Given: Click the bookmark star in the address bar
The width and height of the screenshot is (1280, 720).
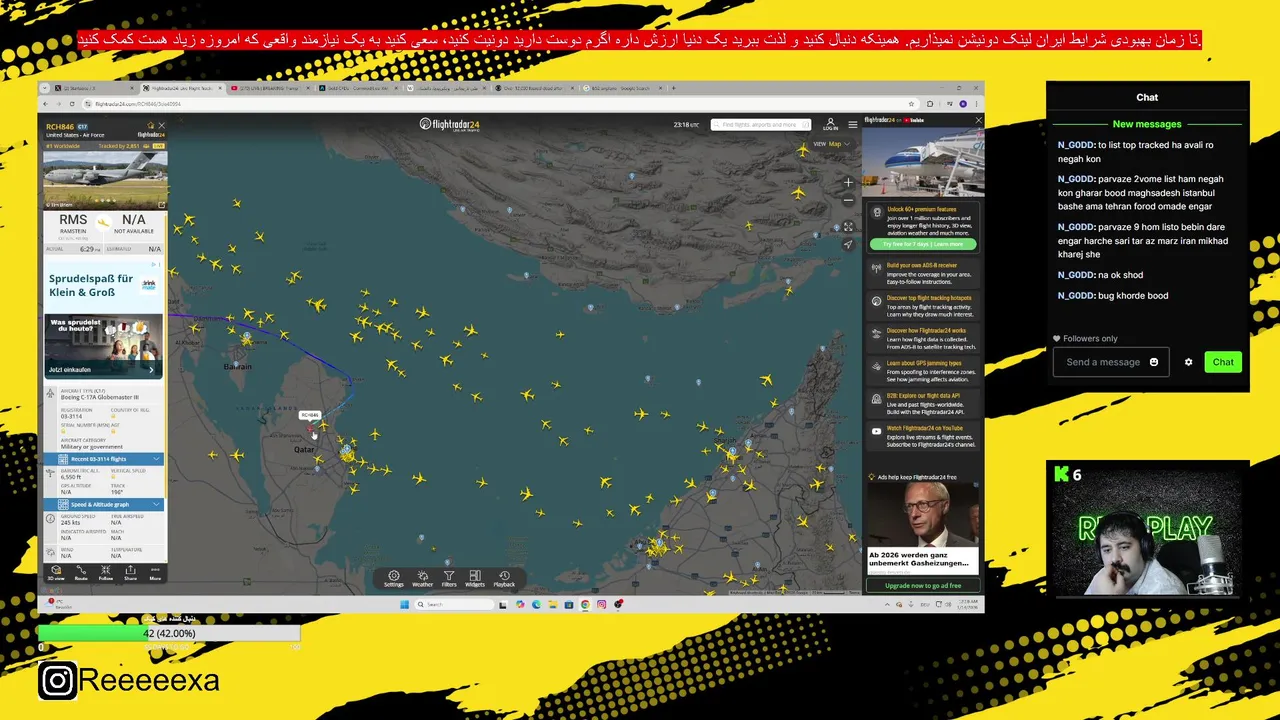Looking at the screenshot, I should click(x=911, y=104).
